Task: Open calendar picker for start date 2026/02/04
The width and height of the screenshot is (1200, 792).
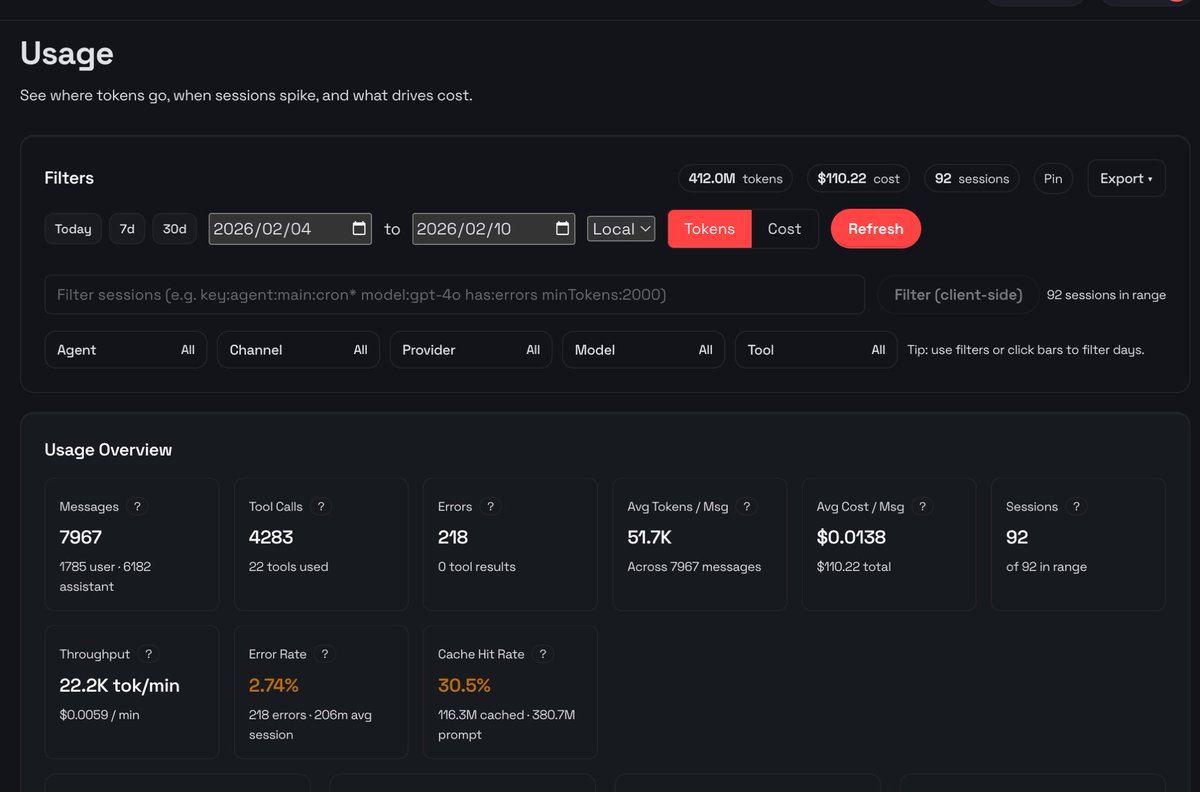Action: point(359,229)
